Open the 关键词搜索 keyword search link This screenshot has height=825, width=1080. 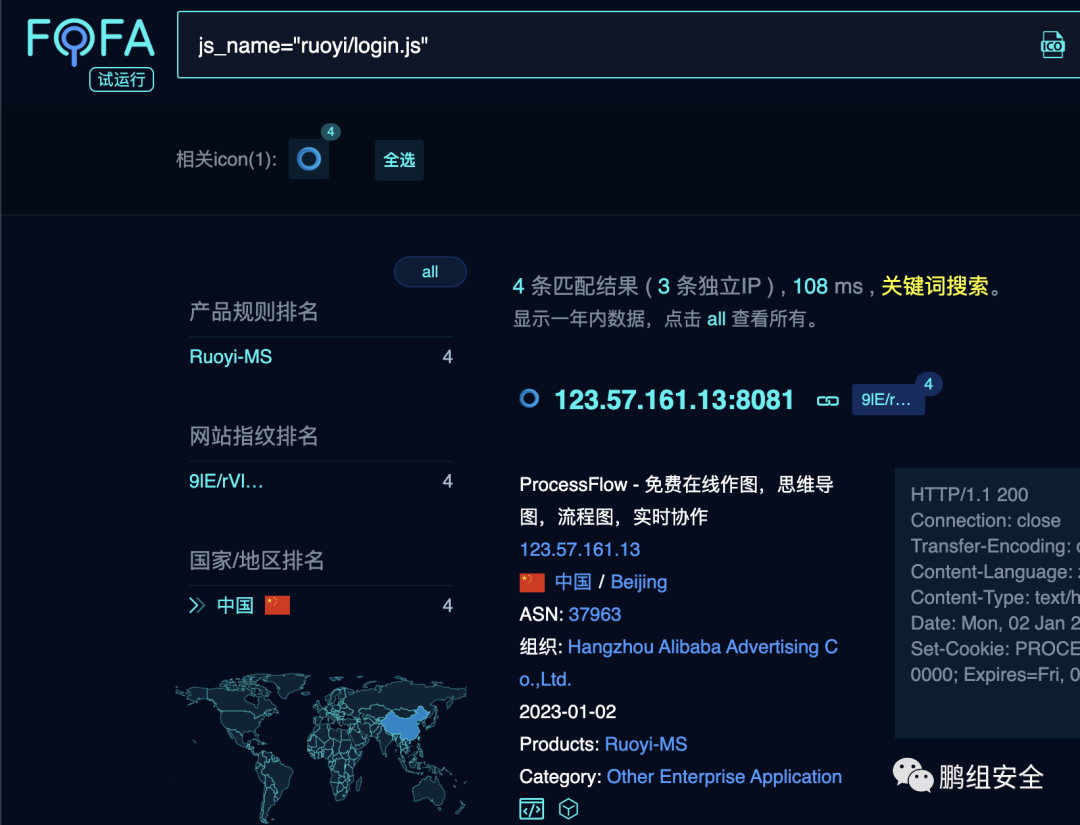935,286
